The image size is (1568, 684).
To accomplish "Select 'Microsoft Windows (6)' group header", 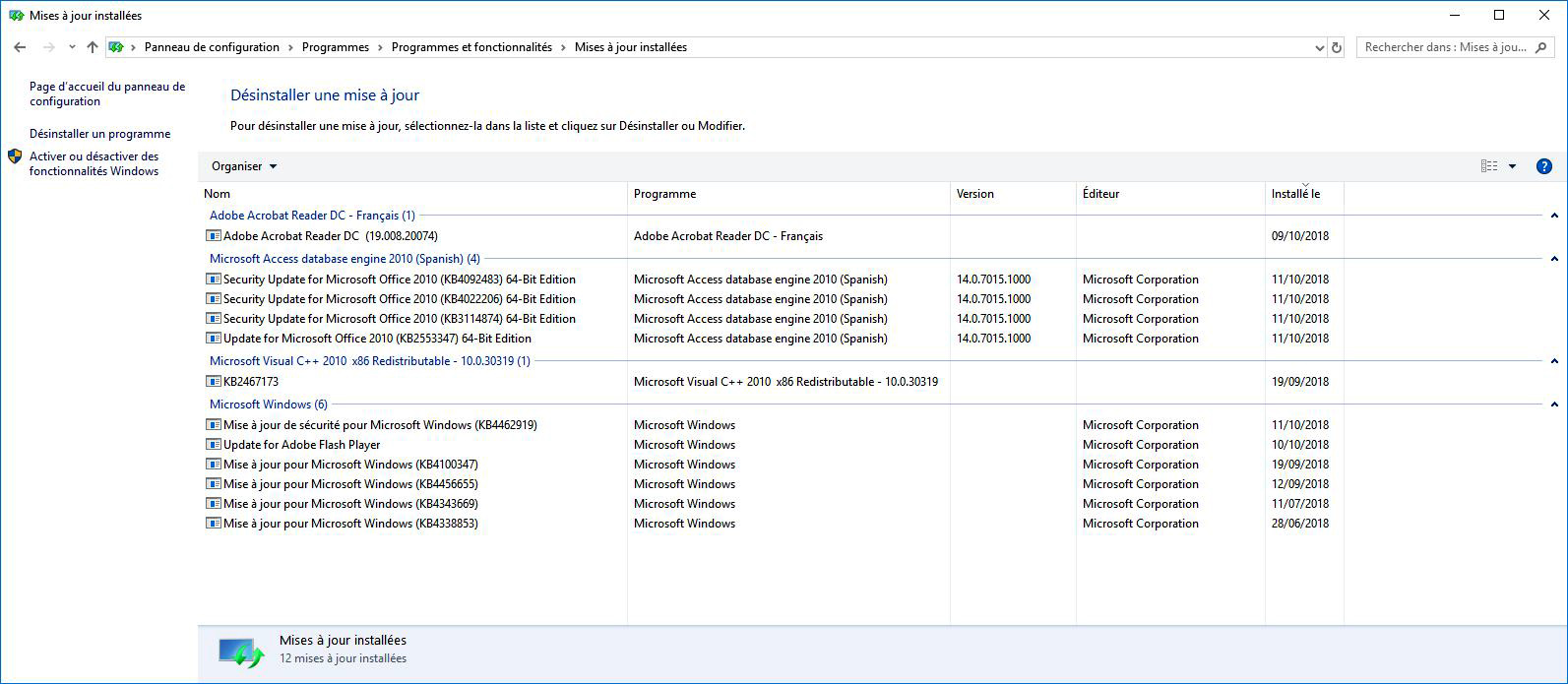I will coord(269,404).
